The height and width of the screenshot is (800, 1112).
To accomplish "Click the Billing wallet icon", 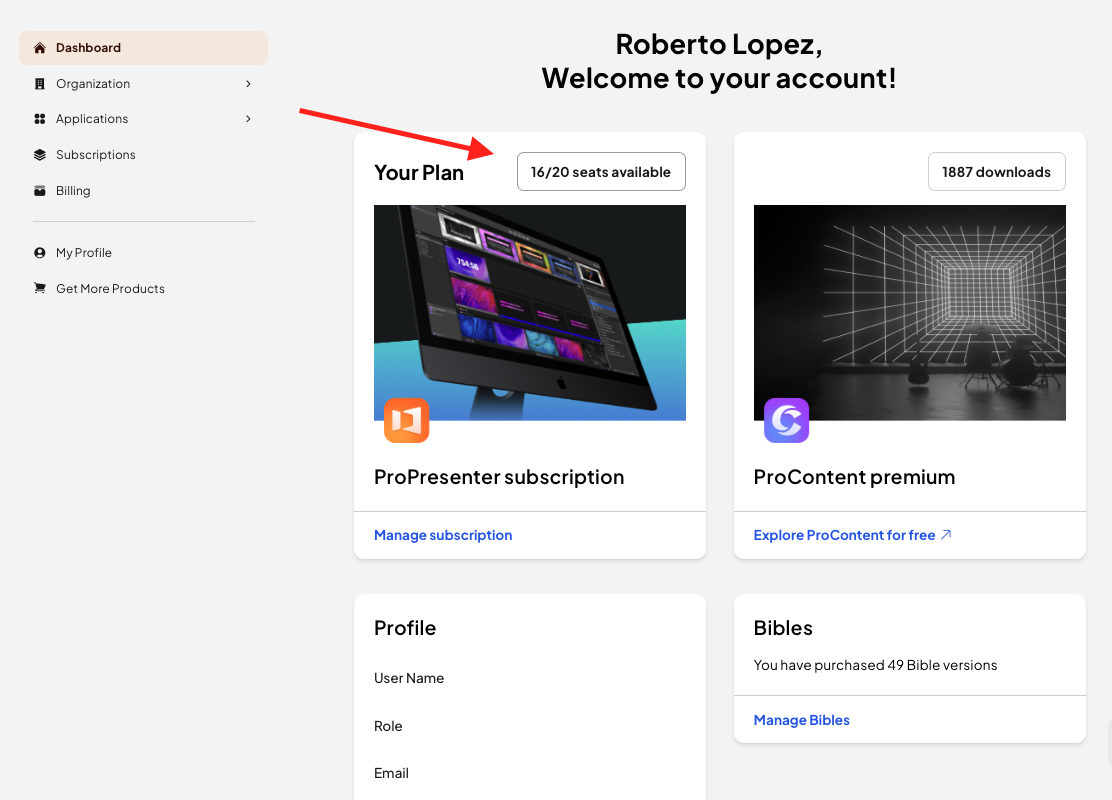I will [x=40, y=191].
